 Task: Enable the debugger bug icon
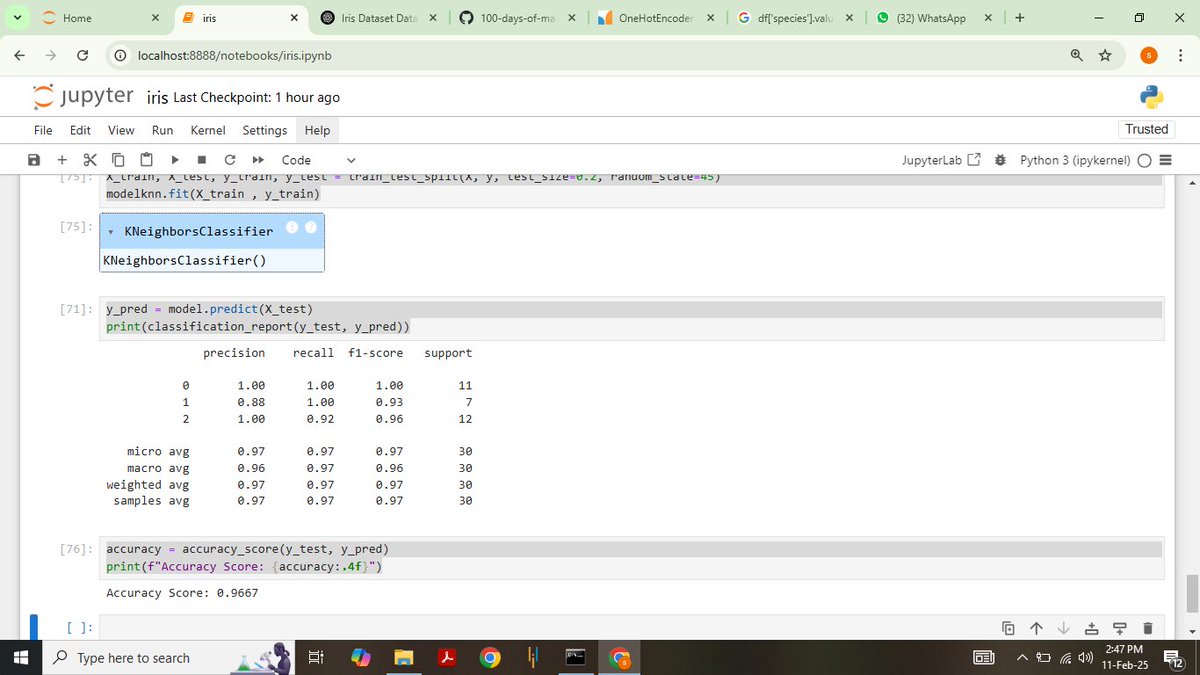click(x=1001, y=160)
